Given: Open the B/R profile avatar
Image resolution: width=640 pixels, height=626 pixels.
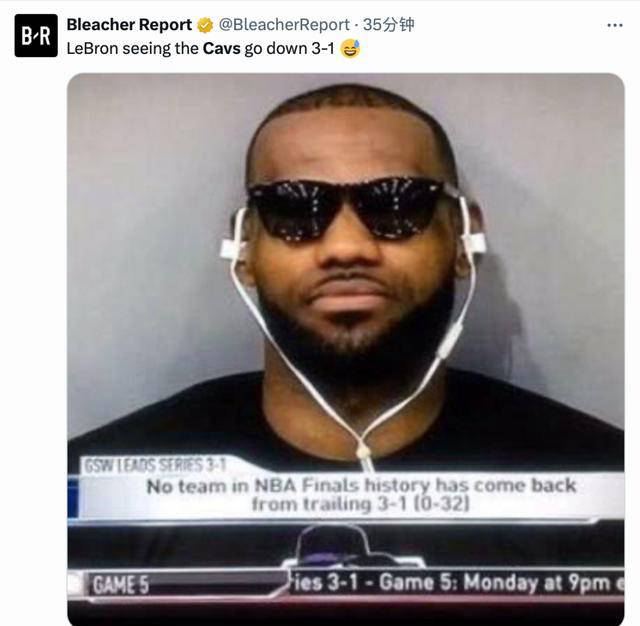Looking at the screenshot, I should pos(36,36).
